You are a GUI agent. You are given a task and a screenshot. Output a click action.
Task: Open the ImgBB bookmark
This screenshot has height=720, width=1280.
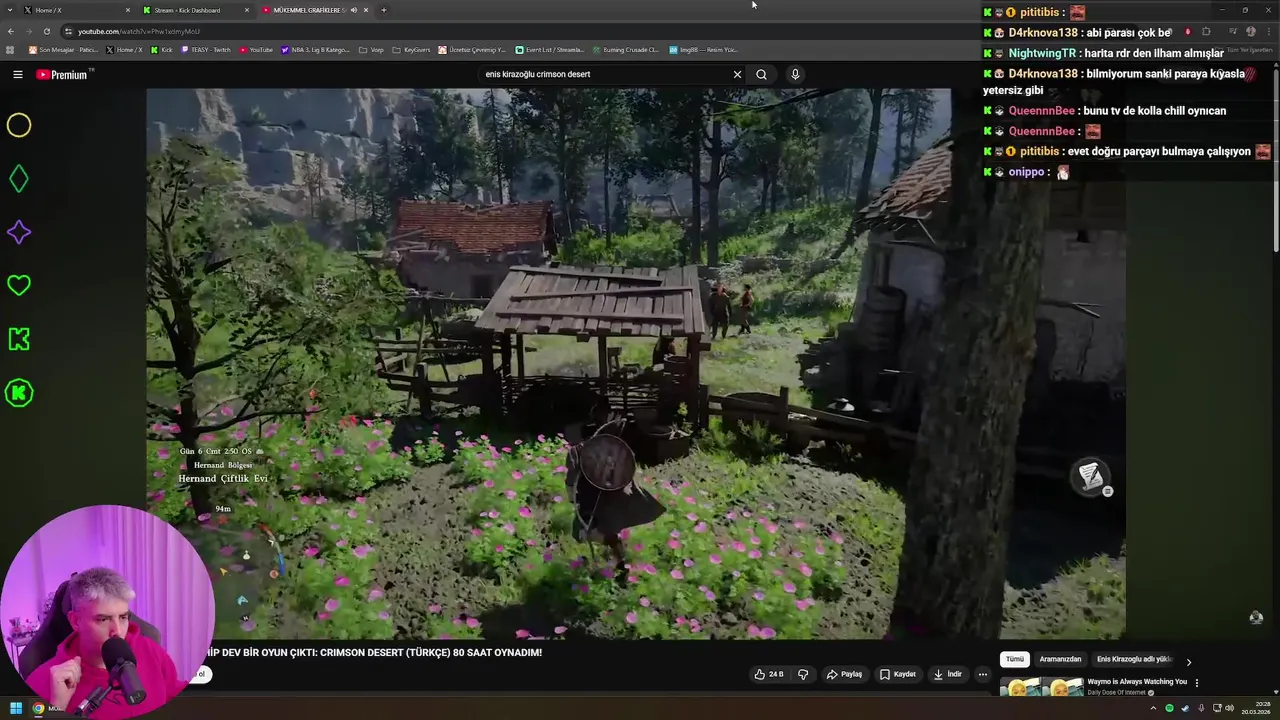tap(703, 49)
